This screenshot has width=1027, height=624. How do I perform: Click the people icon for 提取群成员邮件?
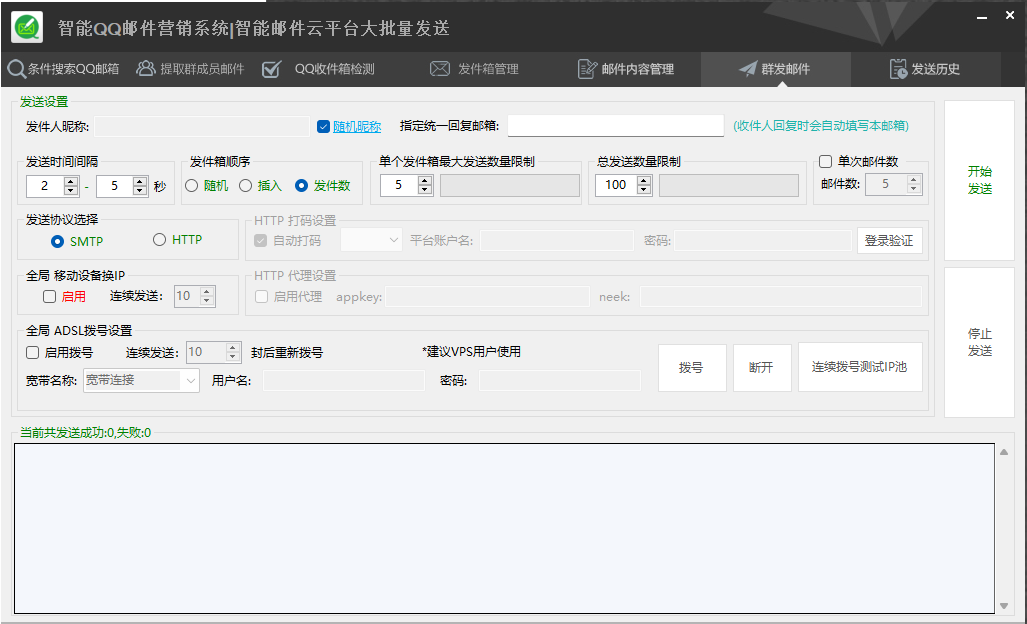(x=146, y=69)
